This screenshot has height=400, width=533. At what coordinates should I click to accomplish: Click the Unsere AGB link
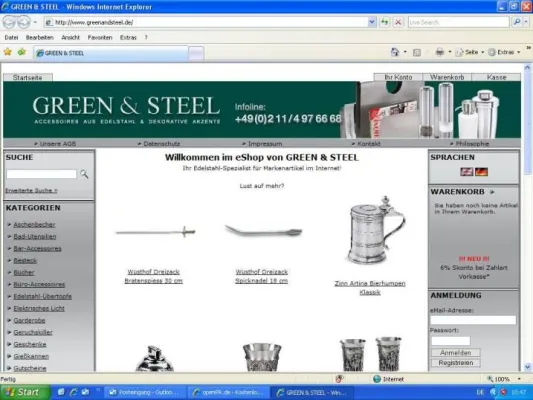point(58,144)
